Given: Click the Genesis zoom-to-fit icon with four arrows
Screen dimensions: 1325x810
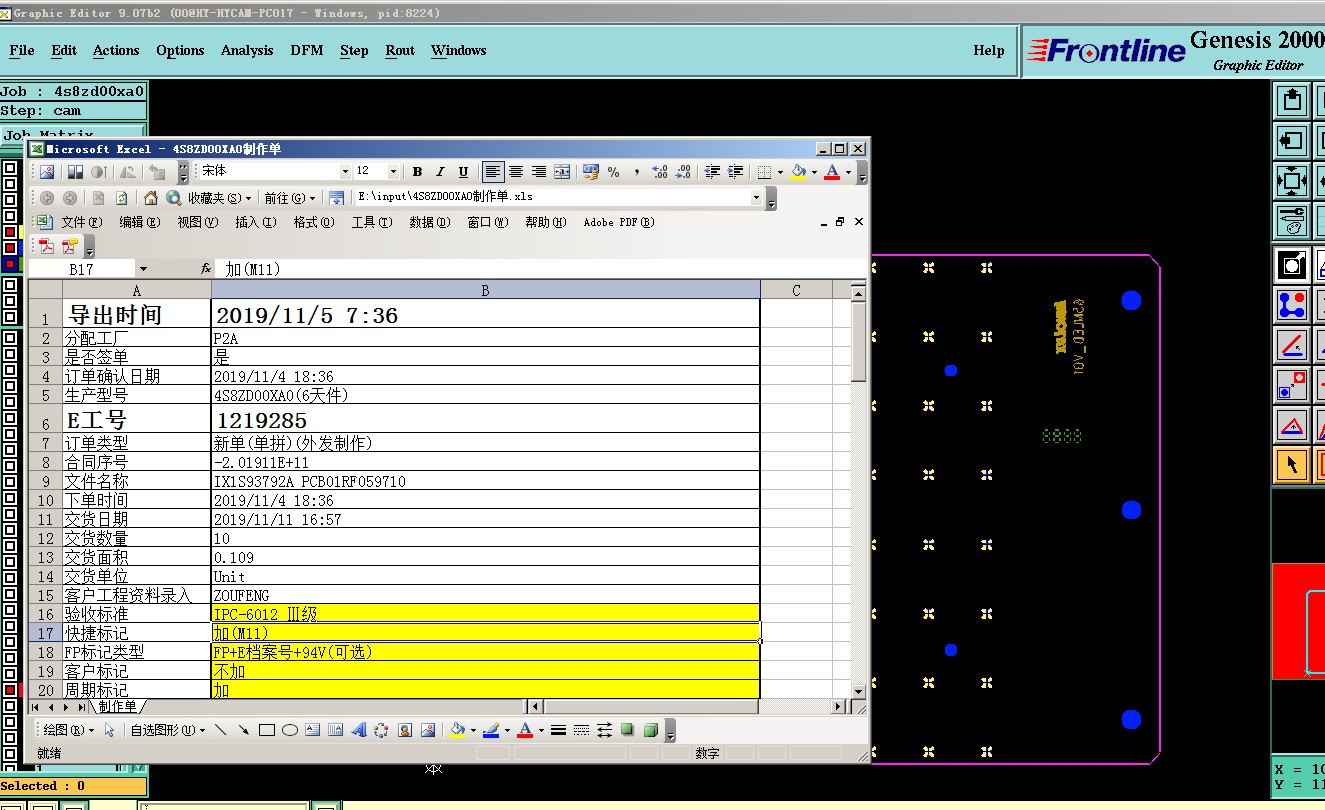Looking at the screenshot, I should (1292, 181).
